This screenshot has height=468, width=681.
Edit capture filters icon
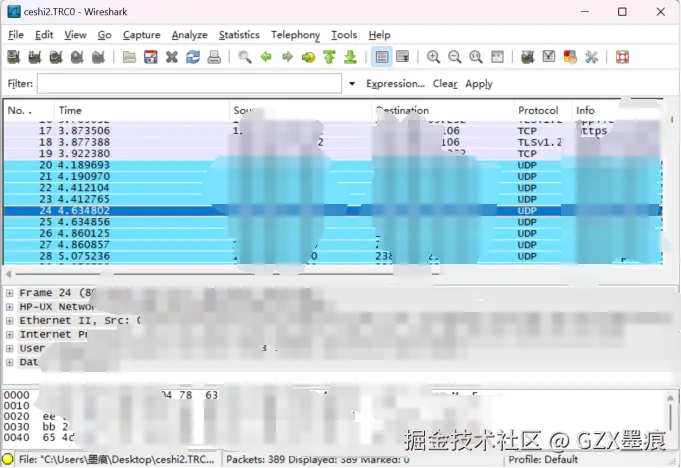pos(528,57)
